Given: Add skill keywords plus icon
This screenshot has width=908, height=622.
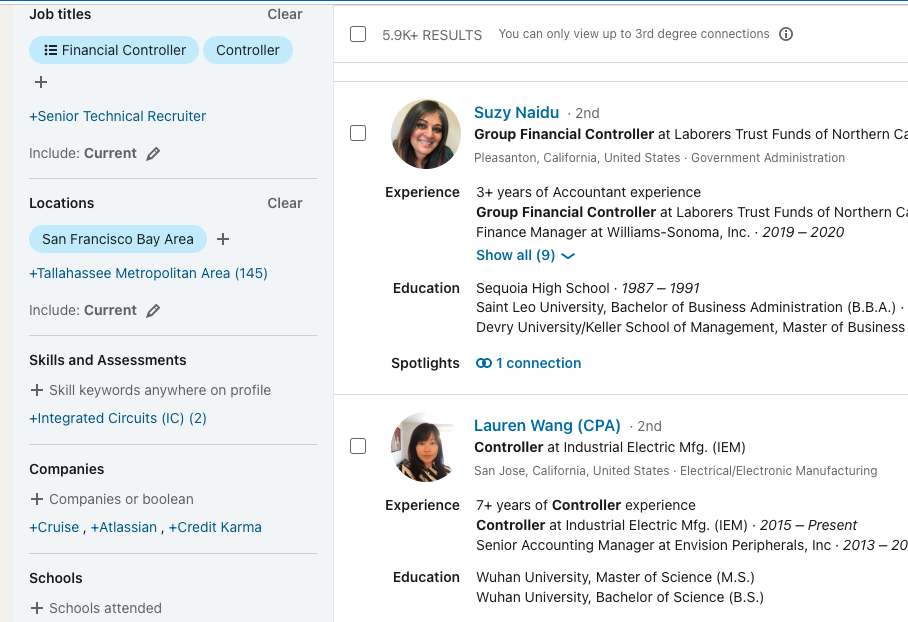Looking at the screenshot, I should (x=36, y=390).
